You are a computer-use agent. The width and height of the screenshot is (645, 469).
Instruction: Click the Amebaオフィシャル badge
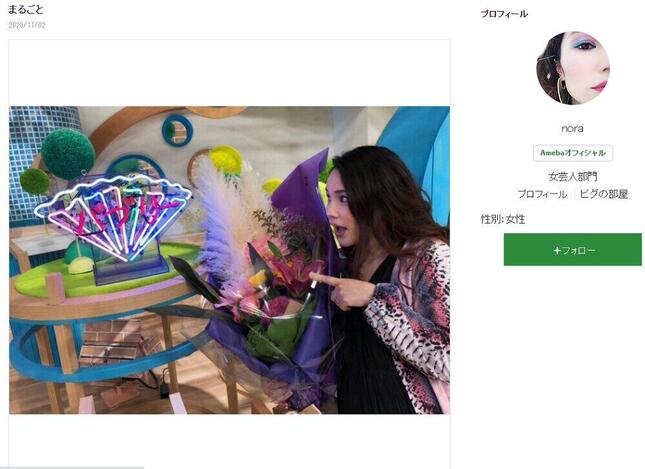[573, 153]
